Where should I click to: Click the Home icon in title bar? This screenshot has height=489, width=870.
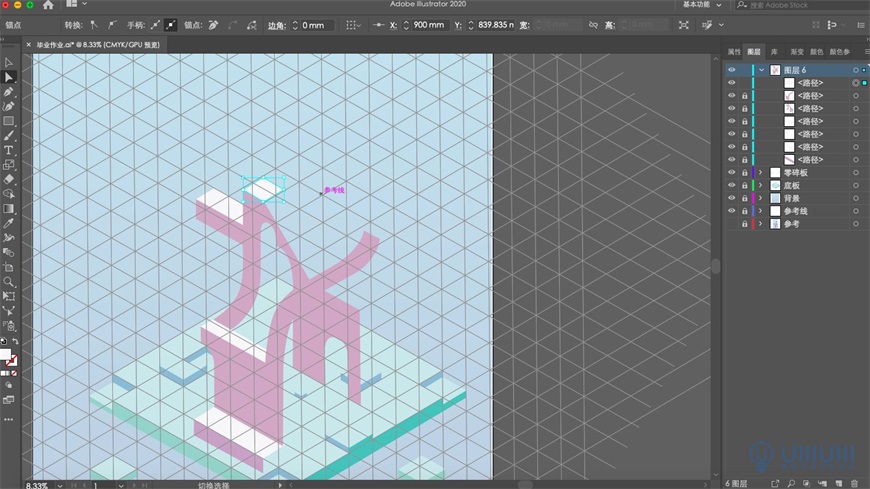[48, 5]
